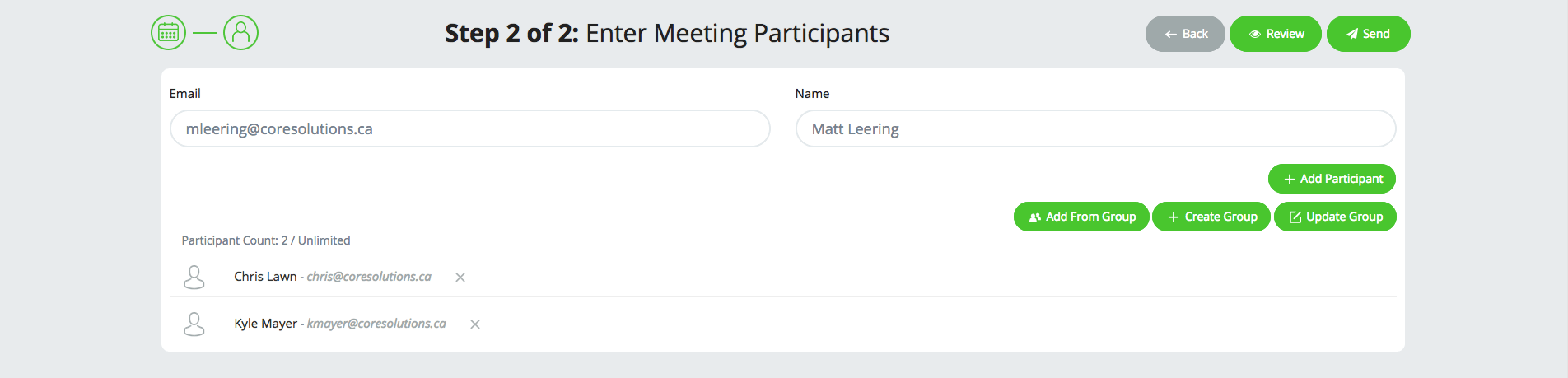Select Chris Lawn's email address
Screen dimensions: 1568x378
(x=369, y=277)
